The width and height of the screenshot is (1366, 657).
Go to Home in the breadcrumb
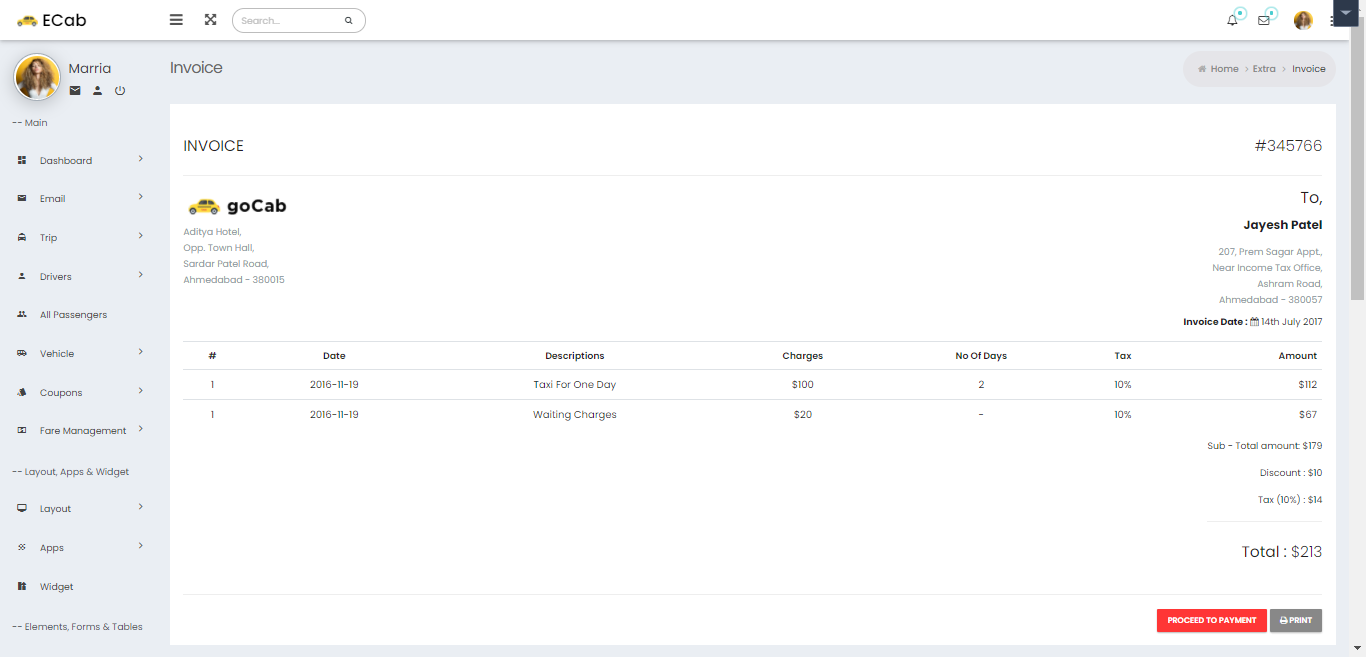[x=1224, y=69]
